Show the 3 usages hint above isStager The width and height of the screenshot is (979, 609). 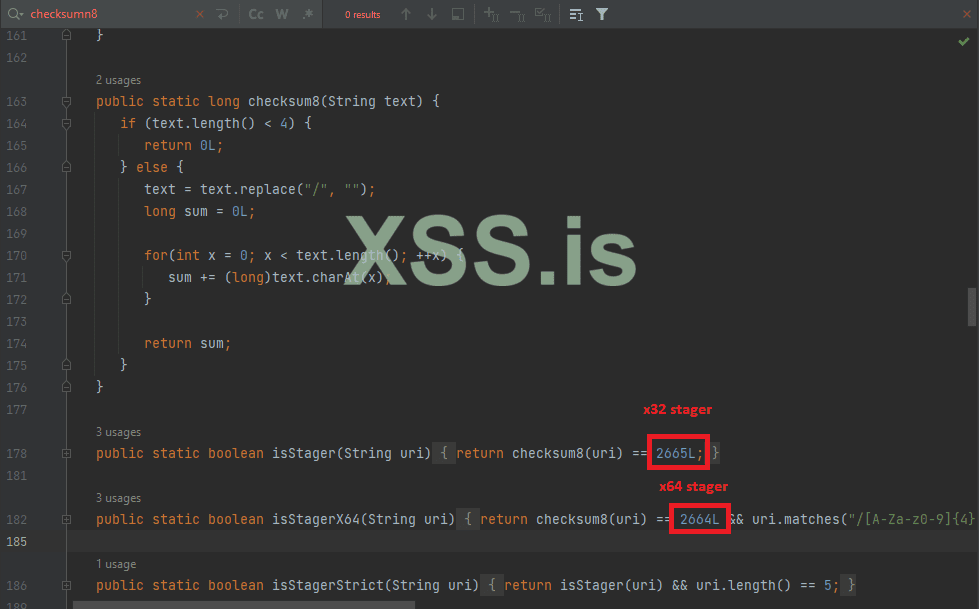(x=118, y=432)
